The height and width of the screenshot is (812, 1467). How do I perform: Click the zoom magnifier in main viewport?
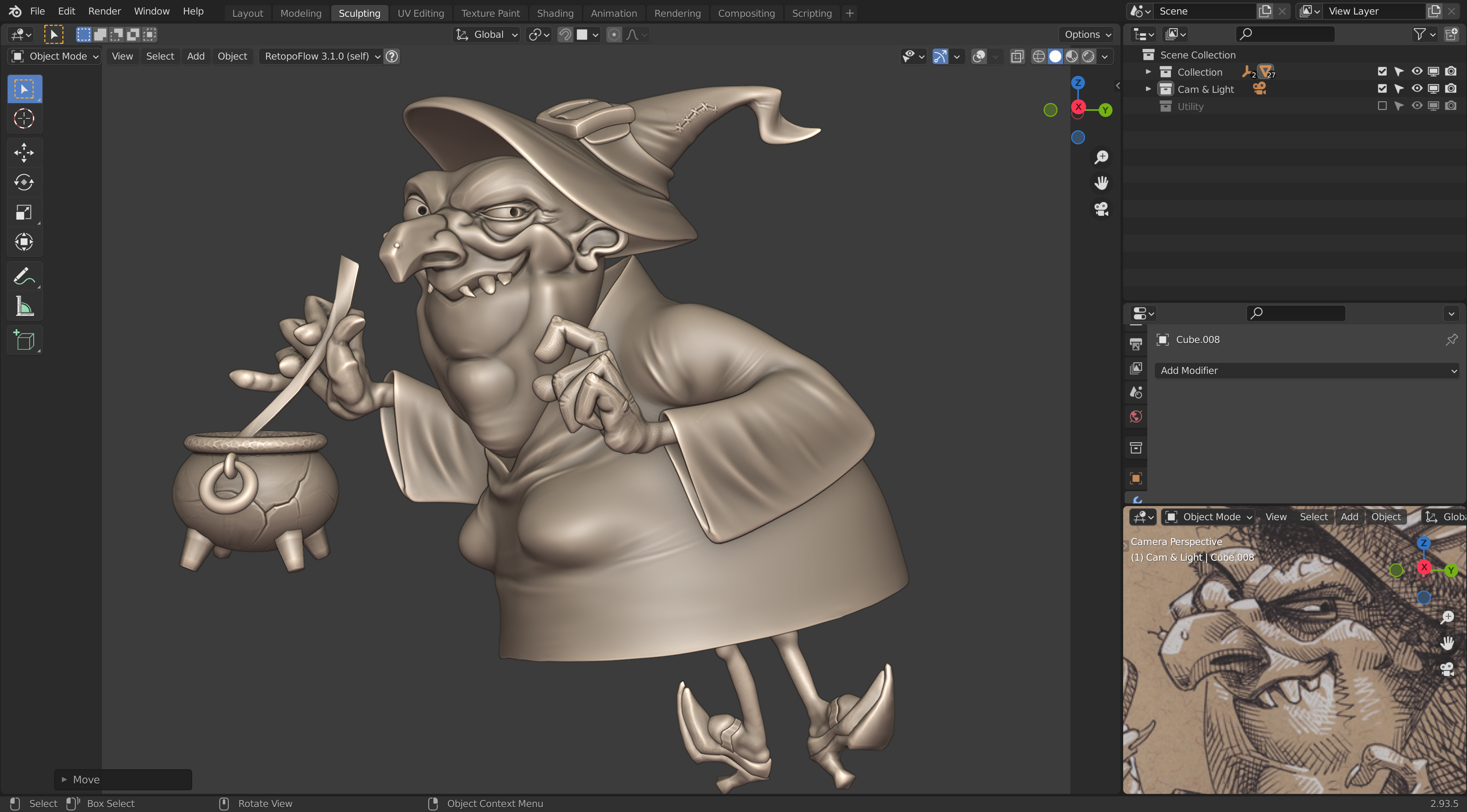pos(1101,157)
